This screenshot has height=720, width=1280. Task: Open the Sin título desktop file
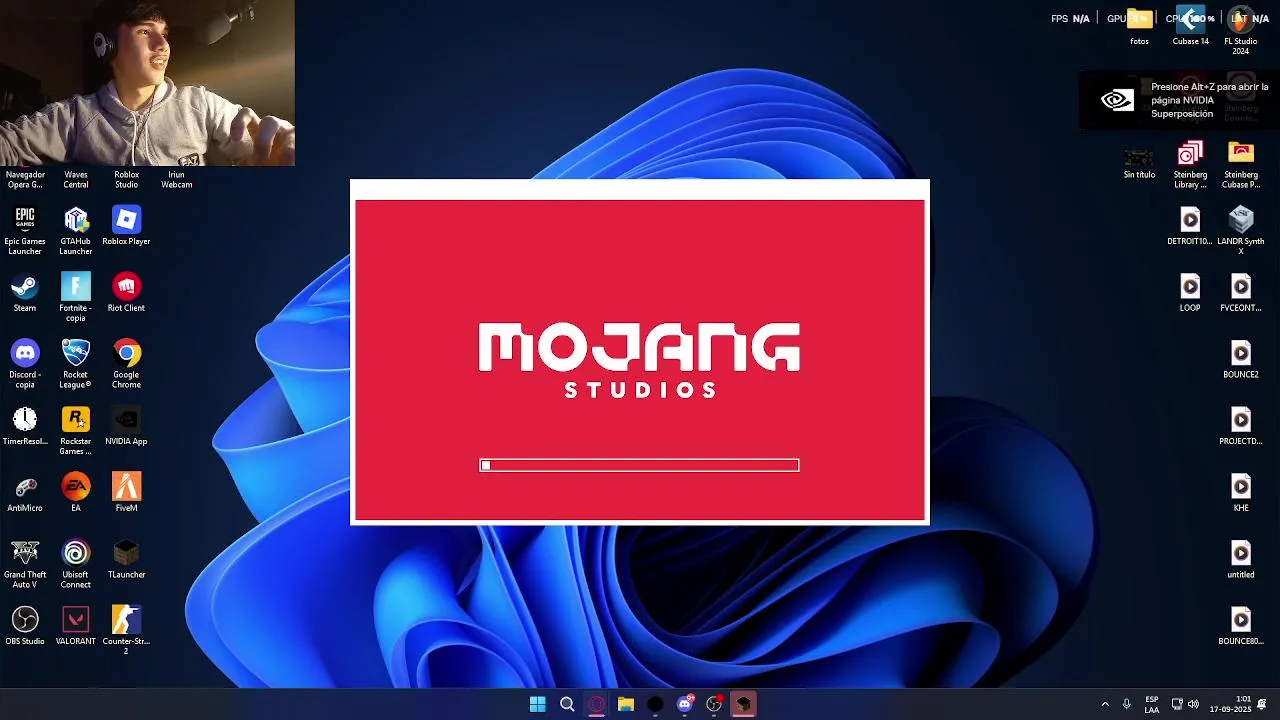click(1139, 164)
